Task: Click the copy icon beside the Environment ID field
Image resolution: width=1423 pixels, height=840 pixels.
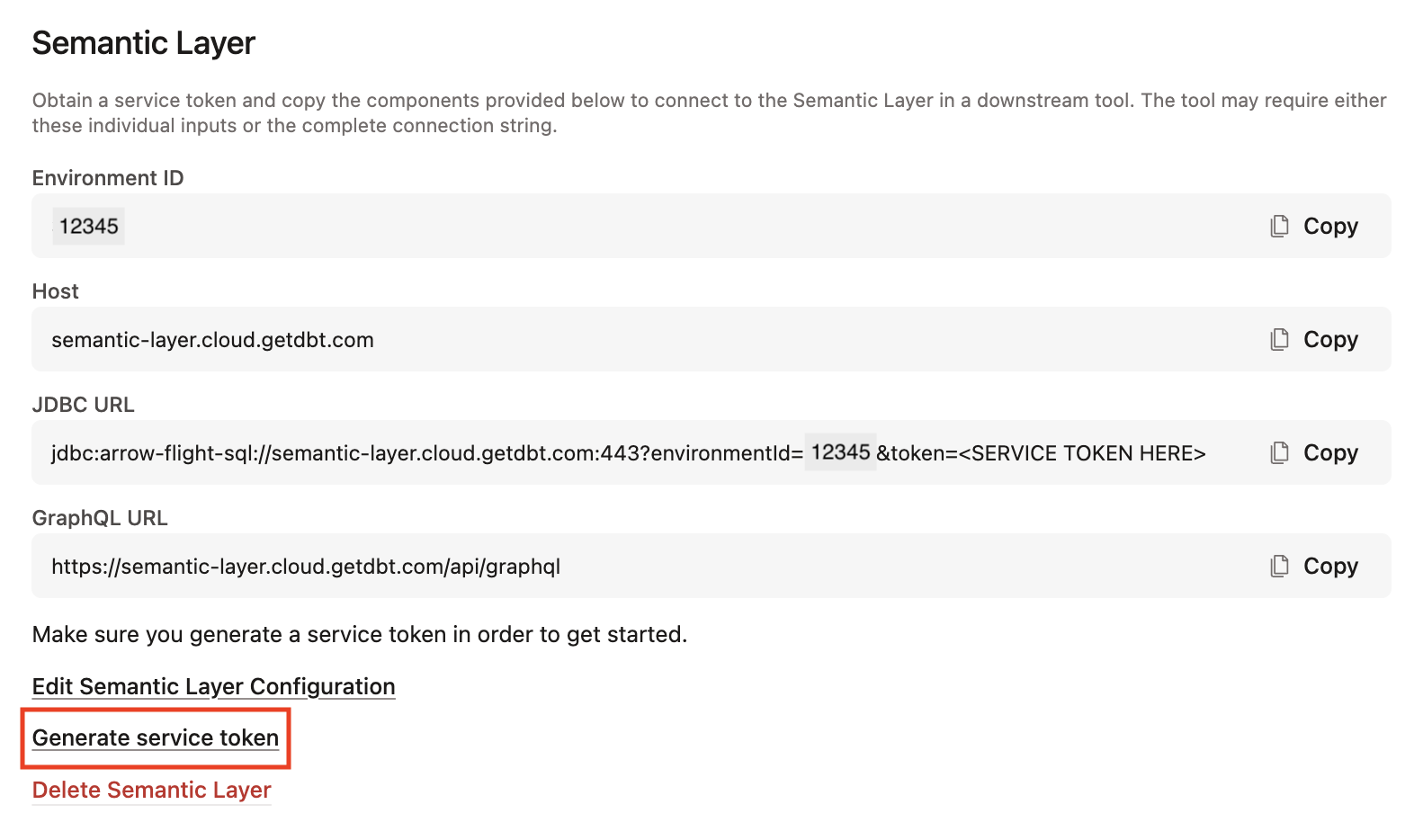Action: tap(1280, 226)
